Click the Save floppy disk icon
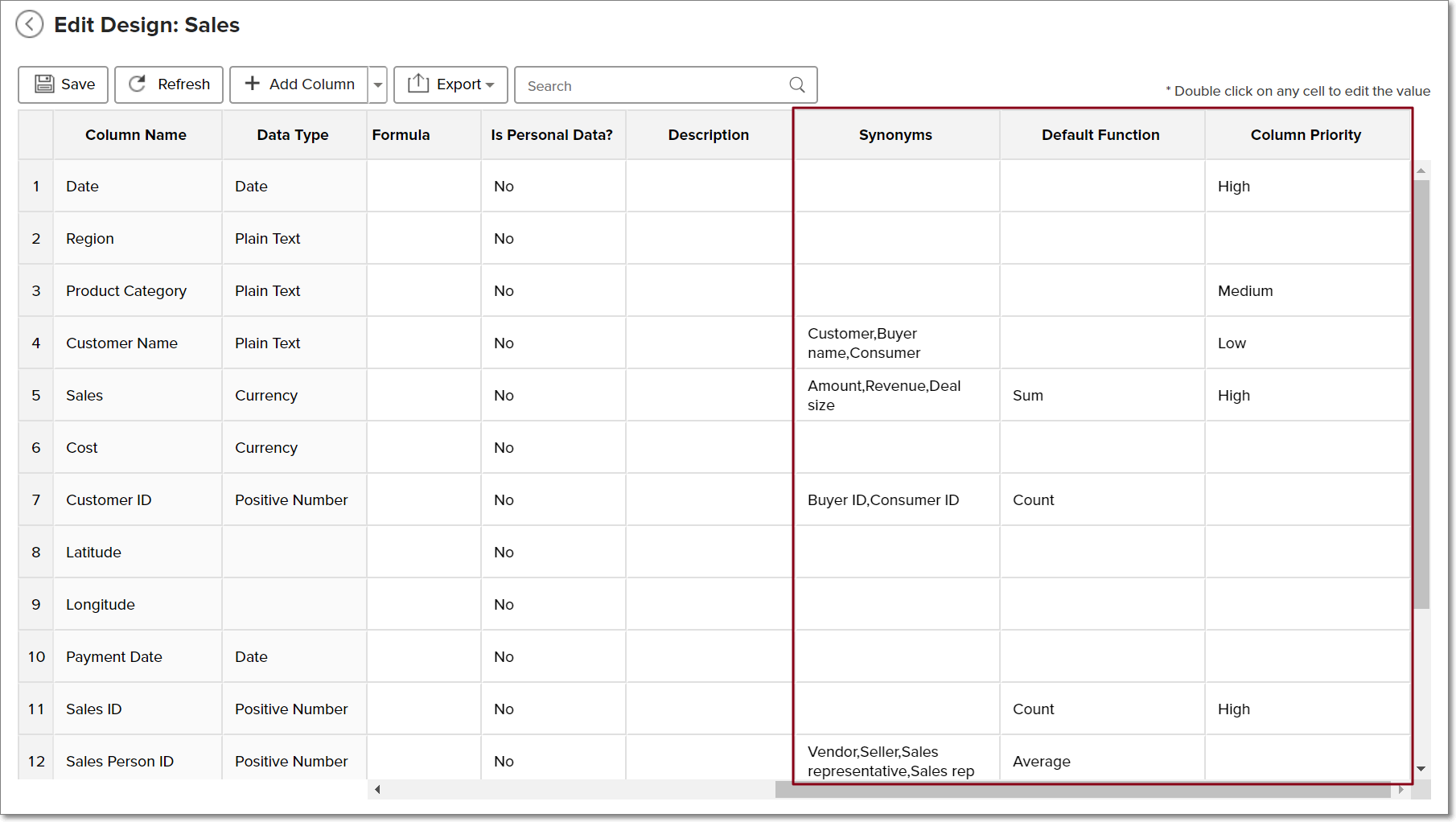The height and width of the screenshot is (822, 1456). [44, 84]
